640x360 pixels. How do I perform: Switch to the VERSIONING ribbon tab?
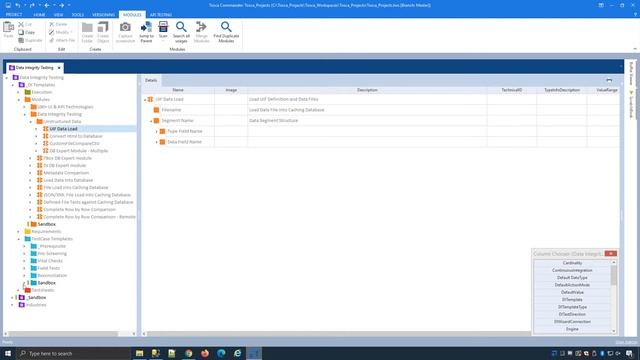[x=103, y=15]
